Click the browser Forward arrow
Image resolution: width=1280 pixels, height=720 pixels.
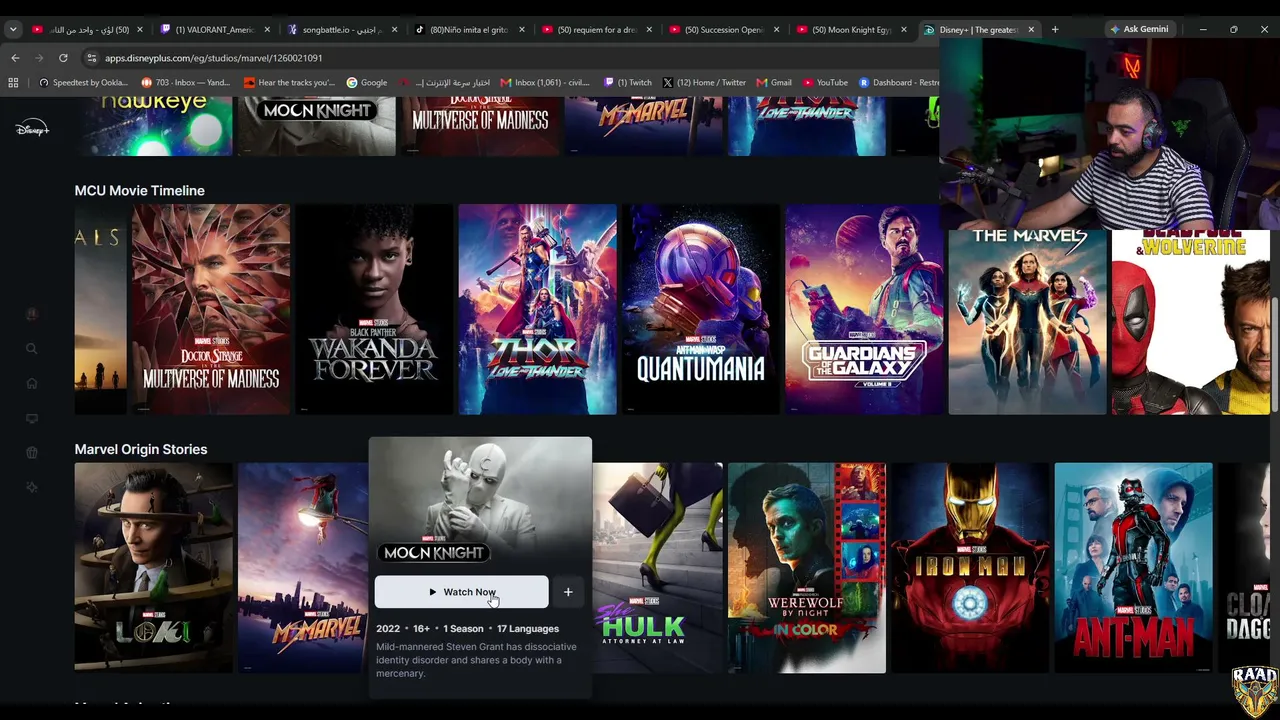(39, 58)
